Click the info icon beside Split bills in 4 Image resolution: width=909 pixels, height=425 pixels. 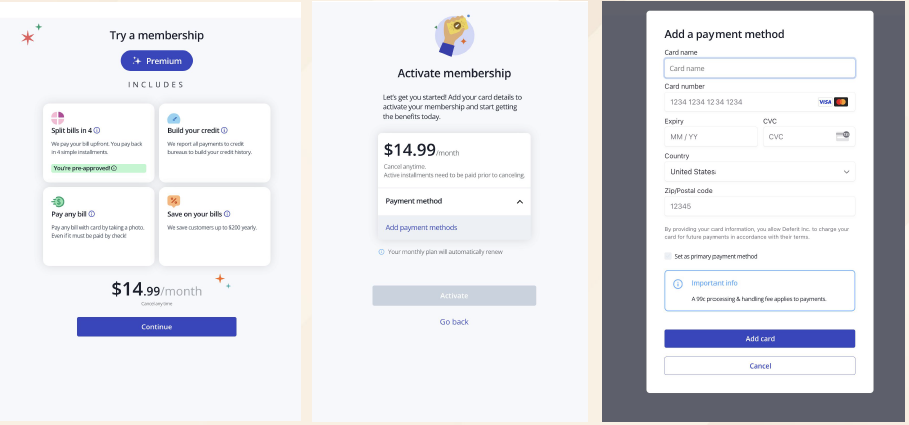click(x=97, y=130)
